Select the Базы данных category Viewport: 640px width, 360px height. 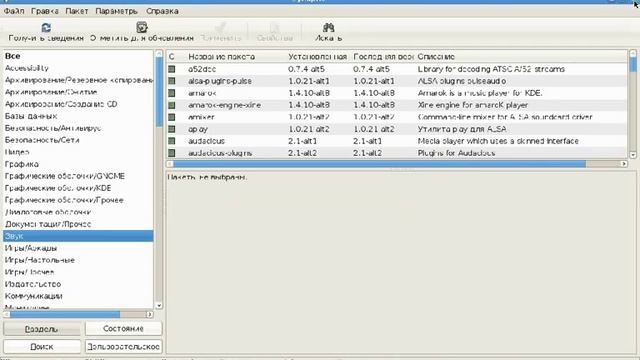[x=78, y=116]
